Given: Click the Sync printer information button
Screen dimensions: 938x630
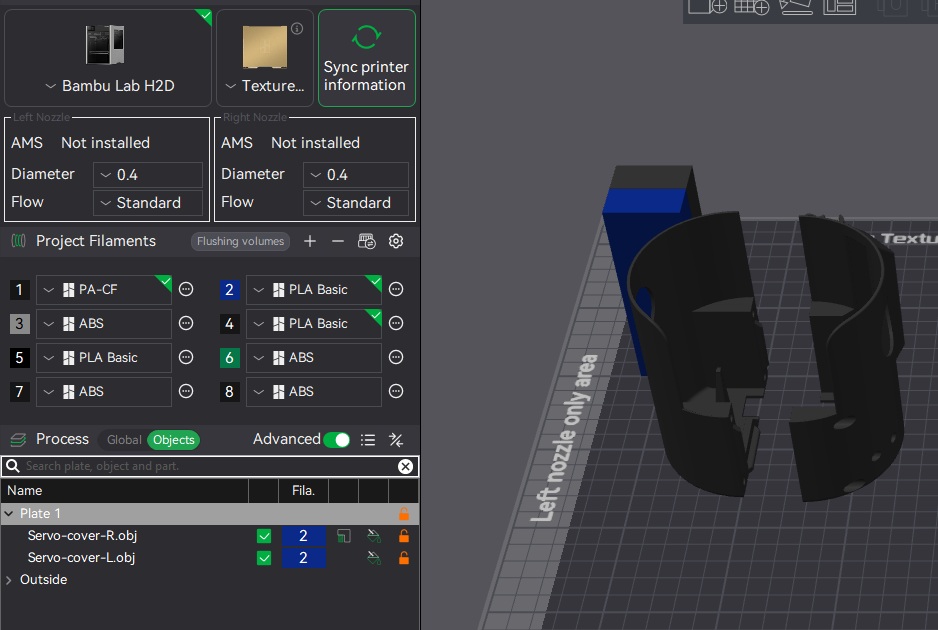Looking at the screenshot, I should coord(367,58).
